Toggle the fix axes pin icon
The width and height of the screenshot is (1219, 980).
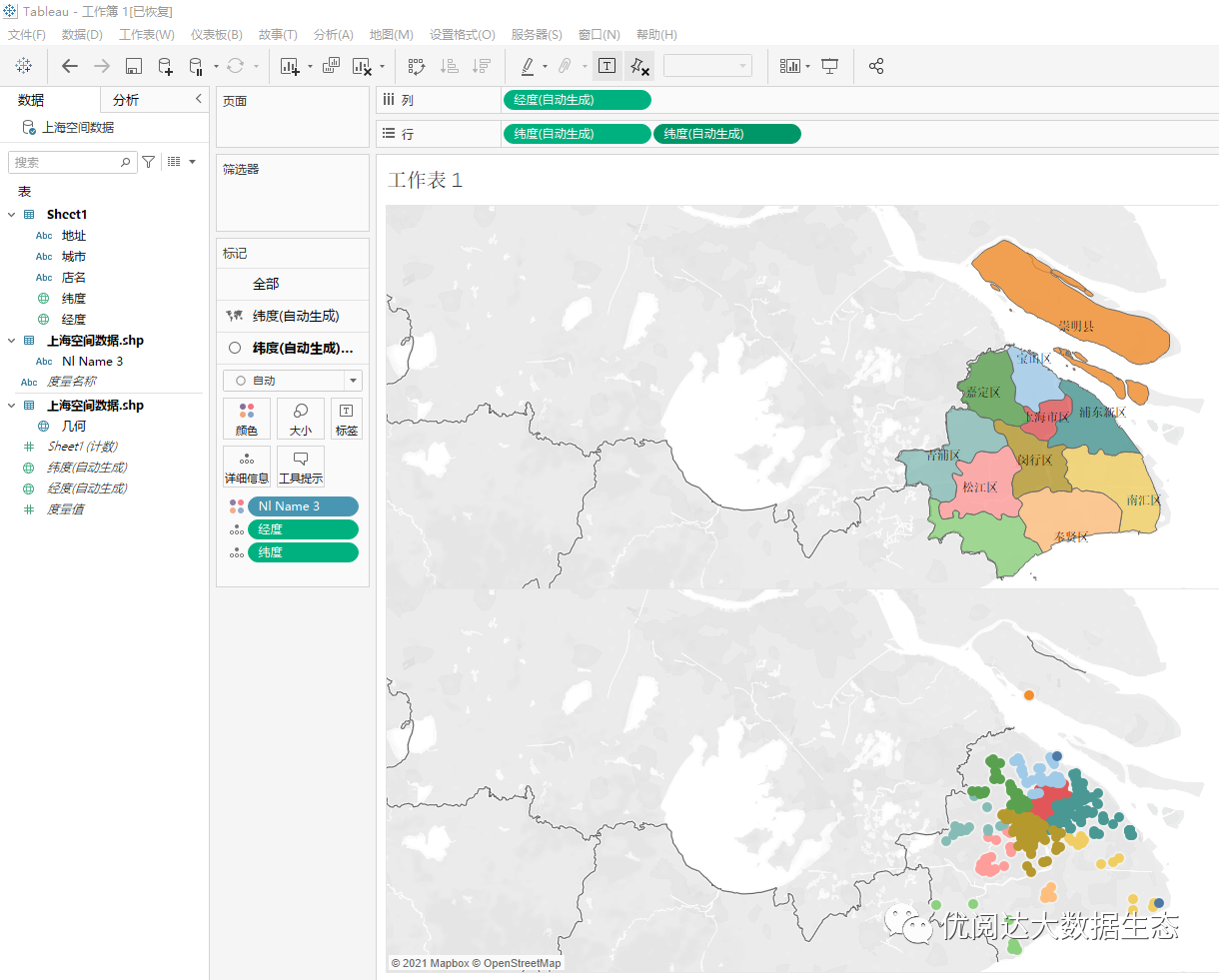click(640, 66)
